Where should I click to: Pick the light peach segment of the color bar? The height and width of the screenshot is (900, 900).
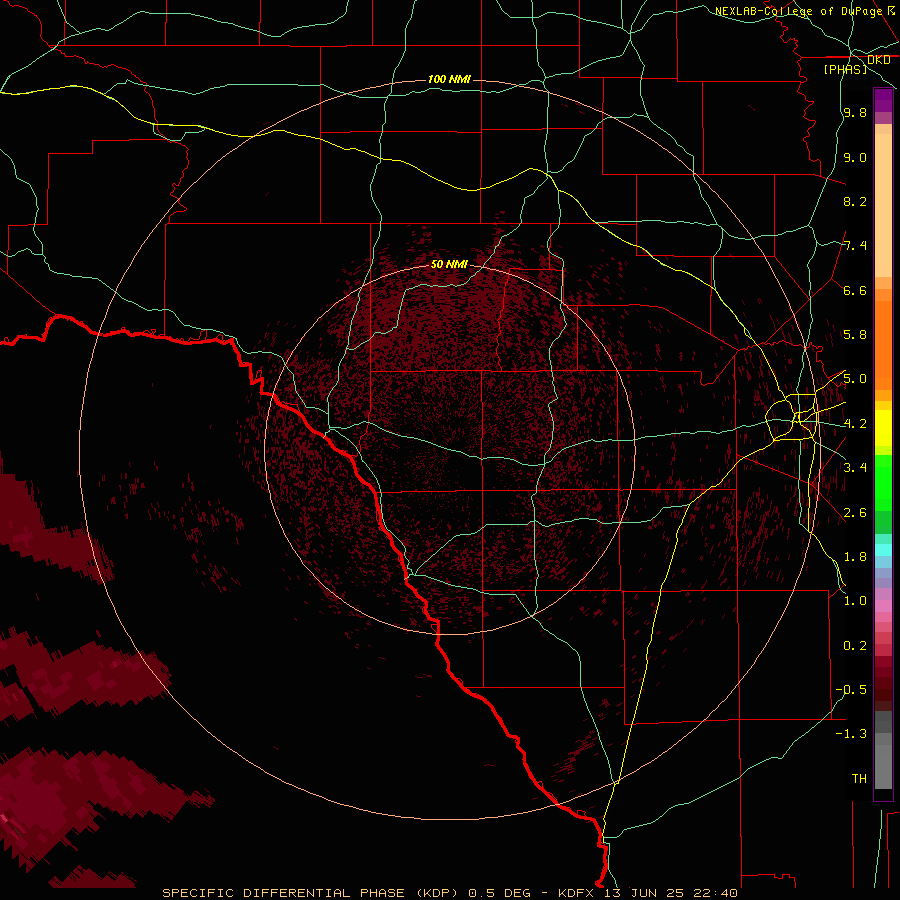(x=883, y=205)
